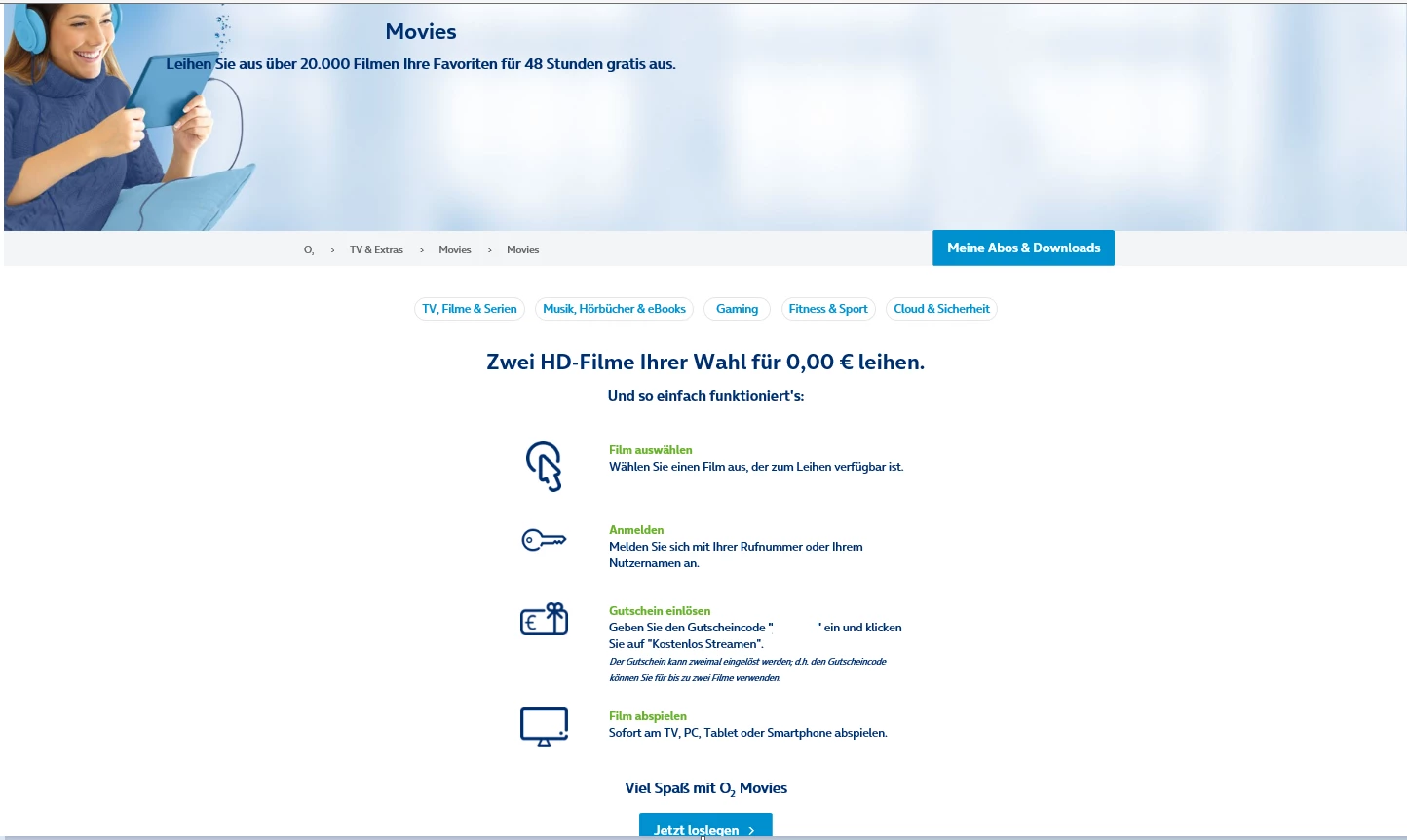The height and width of the screenshot is (840, 1407).
Task: Click the Film auswählen step heading
Action: (x=651, y=450)
